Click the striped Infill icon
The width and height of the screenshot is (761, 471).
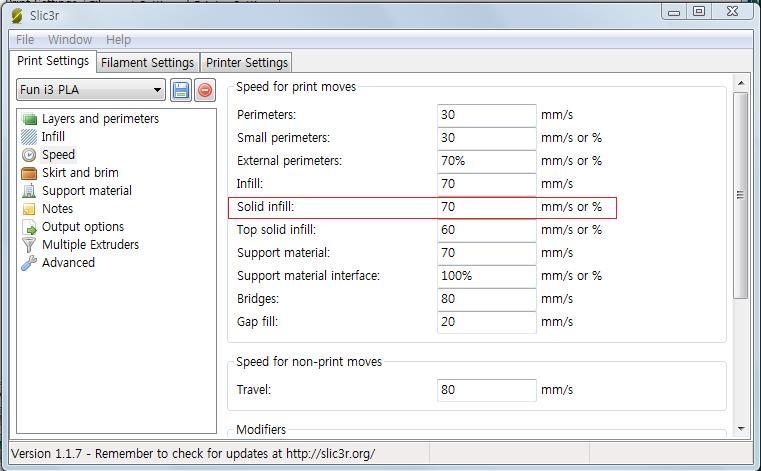pyautogui.click(x=29, y=137)
